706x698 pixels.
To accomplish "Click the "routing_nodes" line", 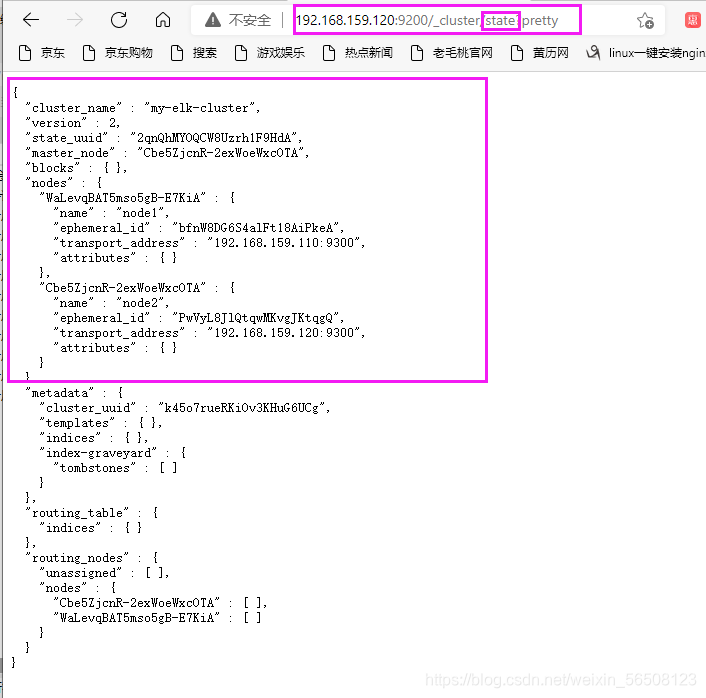I will 92,558.
